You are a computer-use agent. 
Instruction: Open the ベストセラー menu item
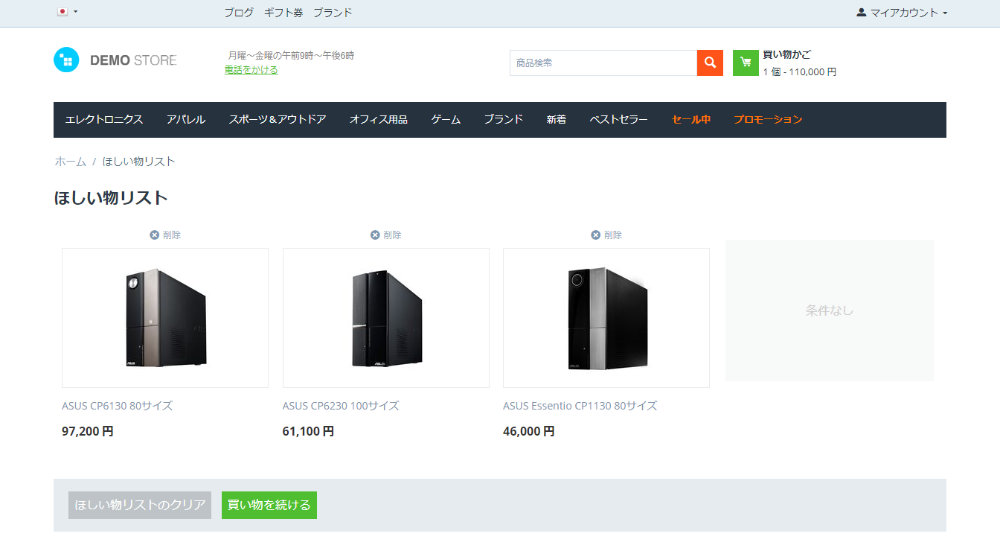tap(619, 119)
